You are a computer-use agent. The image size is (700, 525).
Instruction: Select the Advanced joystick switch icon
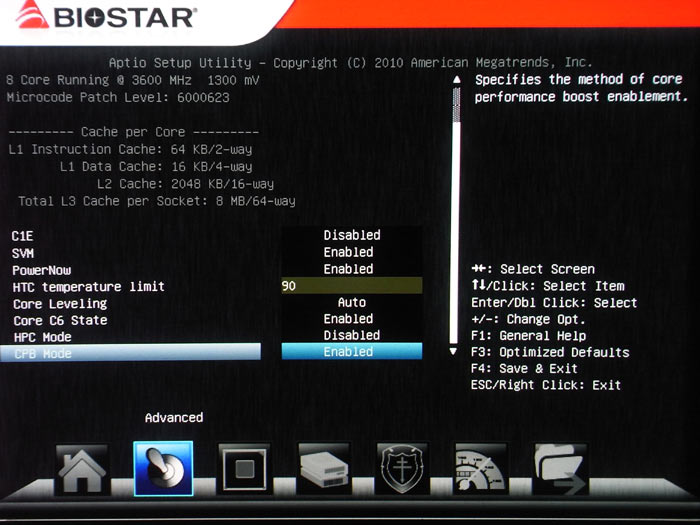click(163, 469)
